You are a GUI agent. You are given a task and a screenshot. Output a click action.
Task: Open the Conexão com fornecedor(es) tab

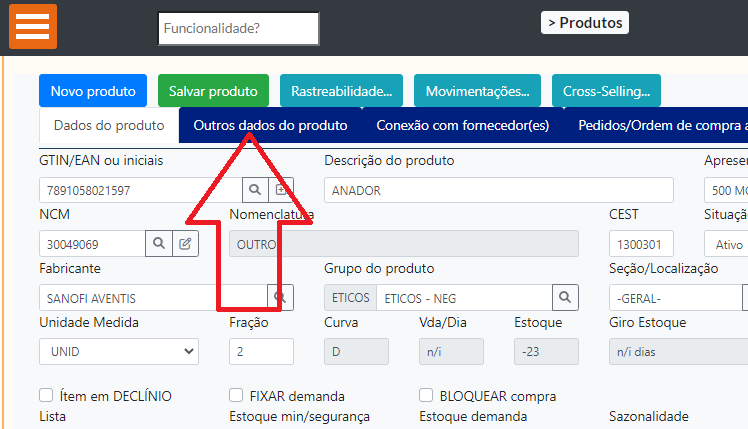[x=462, y=126]
